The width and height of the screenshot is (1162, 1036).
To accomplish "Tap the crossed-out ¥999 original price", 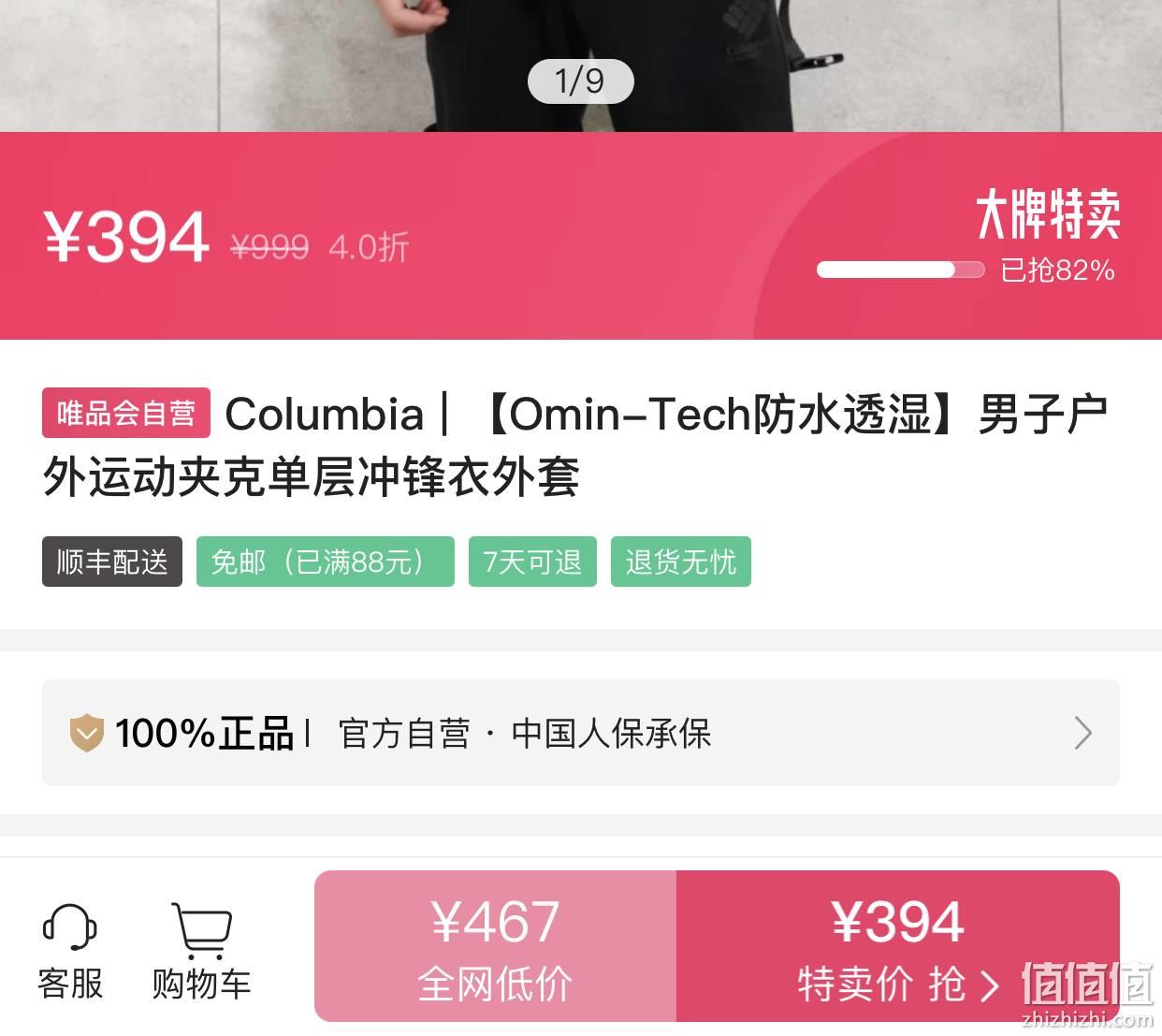I will (269, 246).
